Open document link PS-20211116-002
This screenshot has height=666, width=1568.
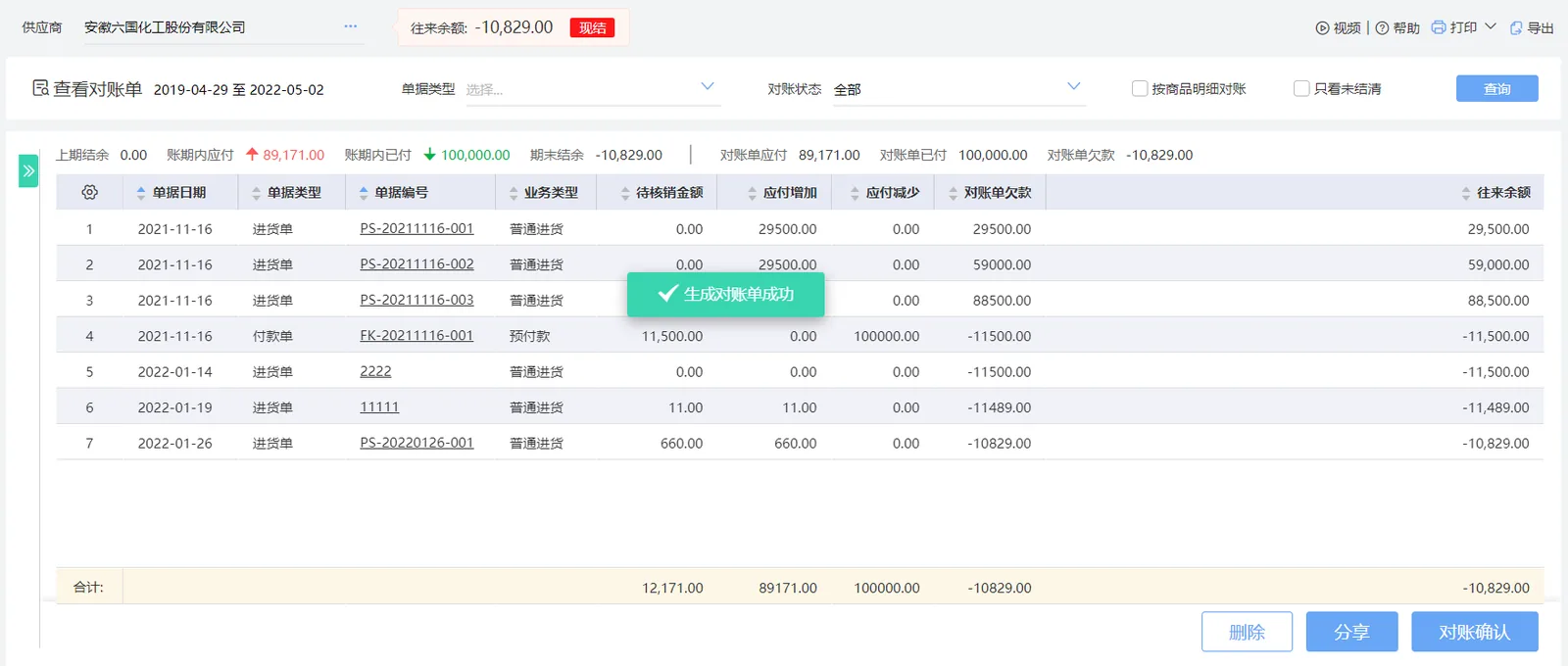[416, 264]
